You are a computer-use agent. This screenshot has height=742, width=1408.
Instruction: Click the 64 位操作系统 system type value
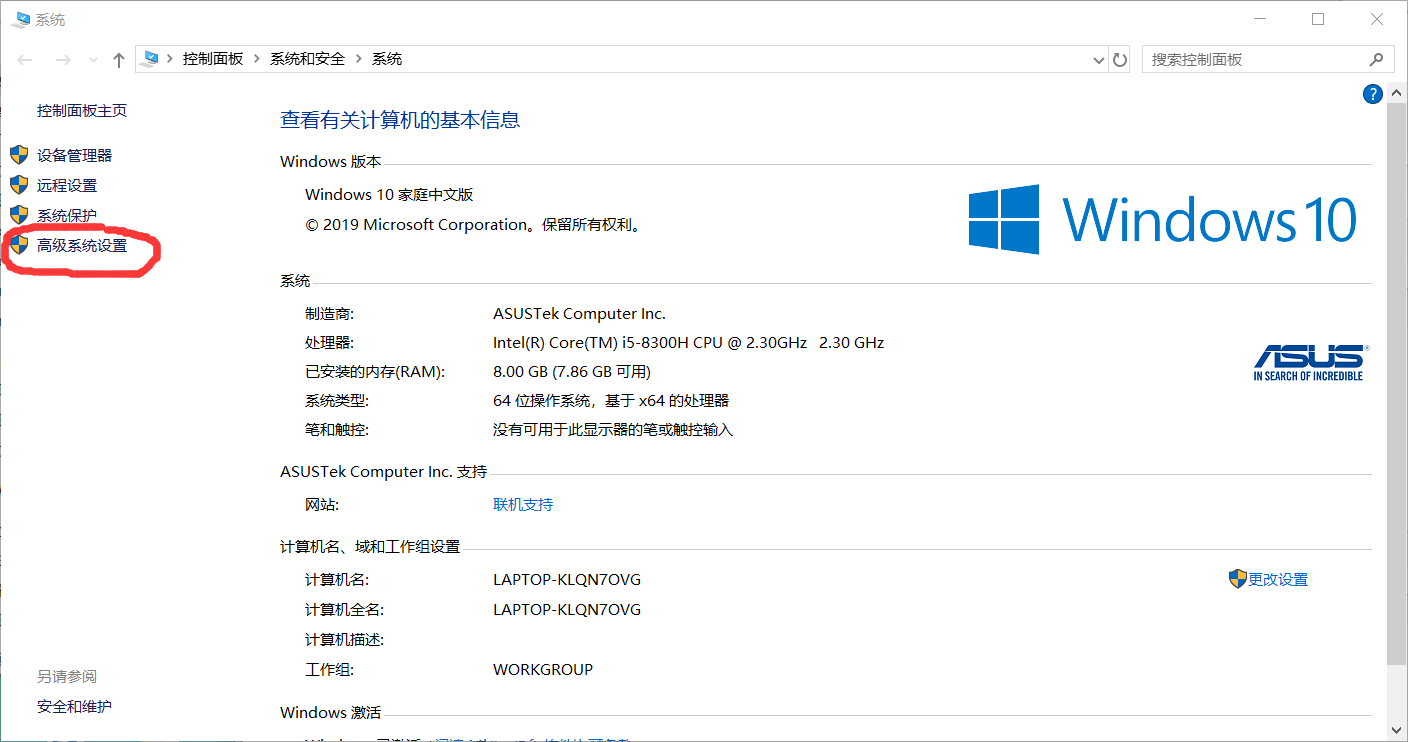tap(611, 400)
